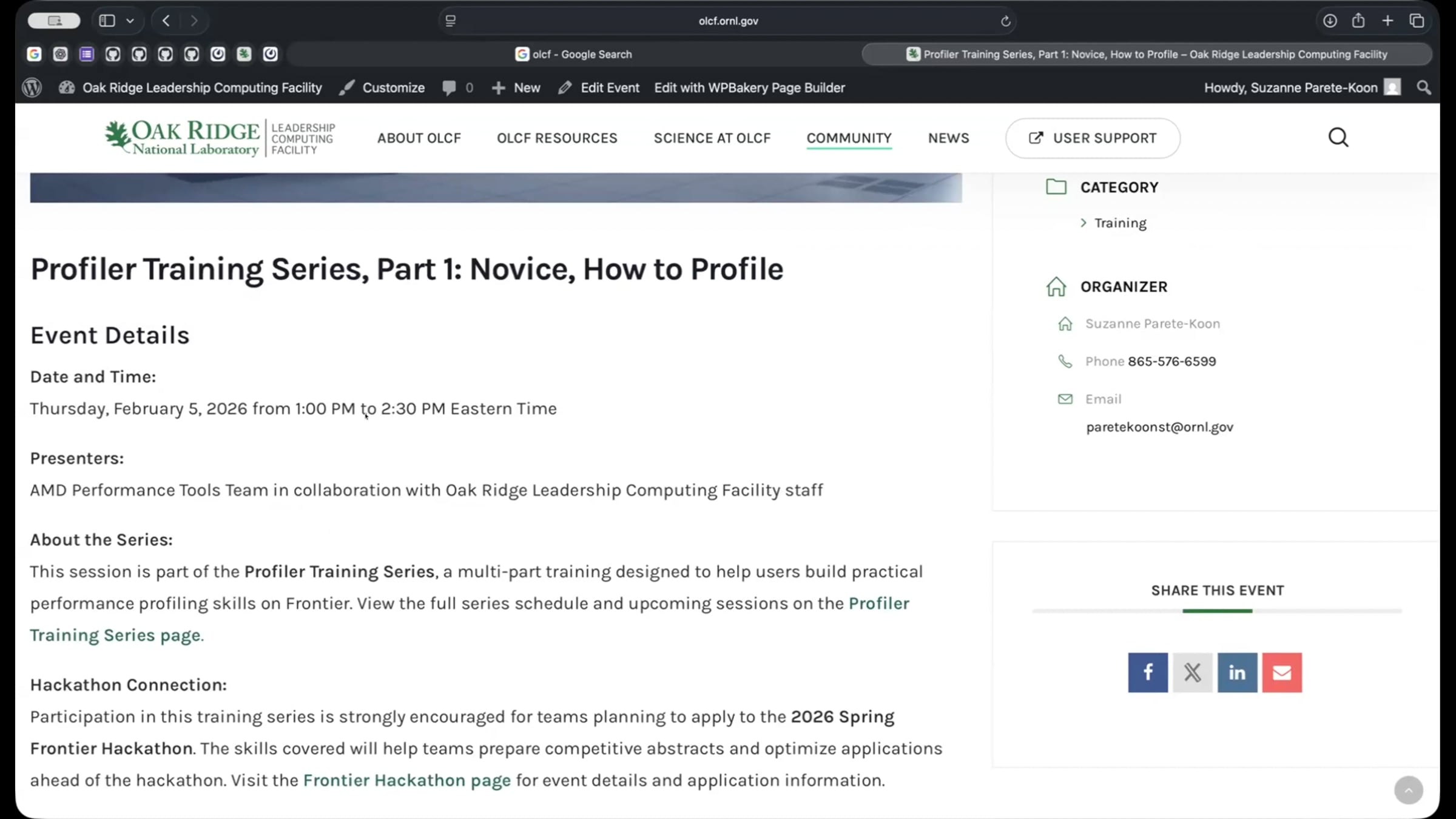Switch to olcf - Google Search tab

coord(573,54)
